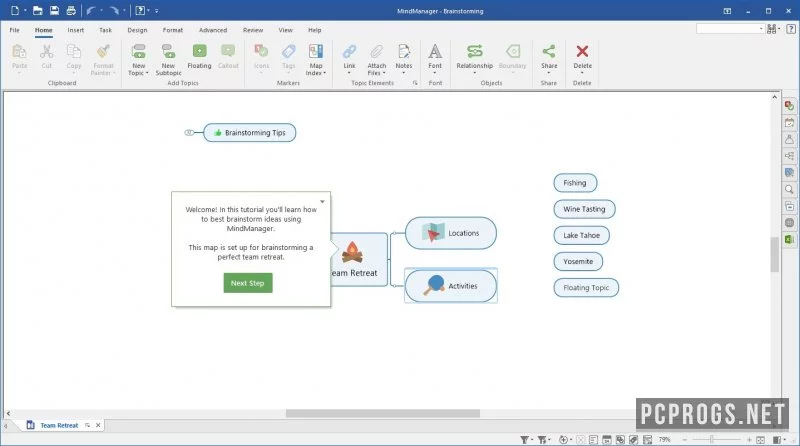Select the Wine Tasting floating topic
Image resolution: width=800 pixels, height=446 pixels.
pos(584,209)
